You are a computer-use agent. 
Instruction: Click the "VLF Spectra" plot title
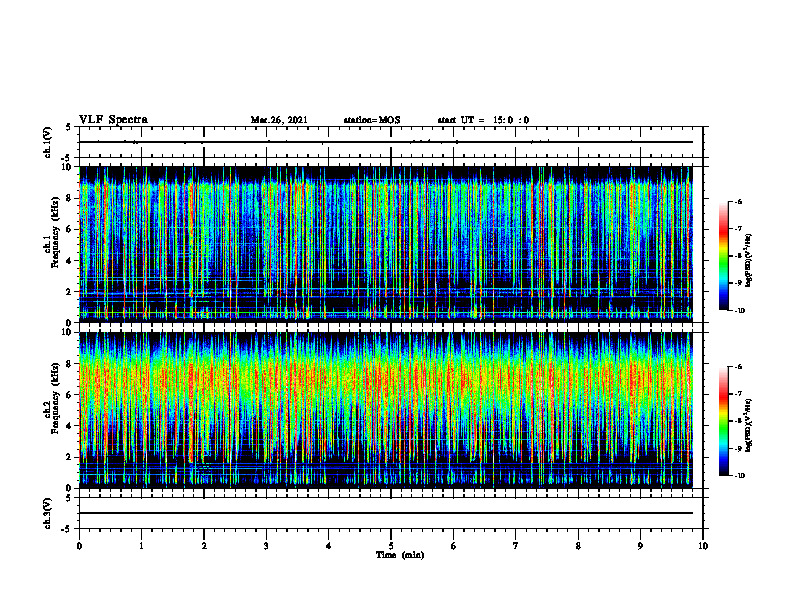[x=113, y=120]
